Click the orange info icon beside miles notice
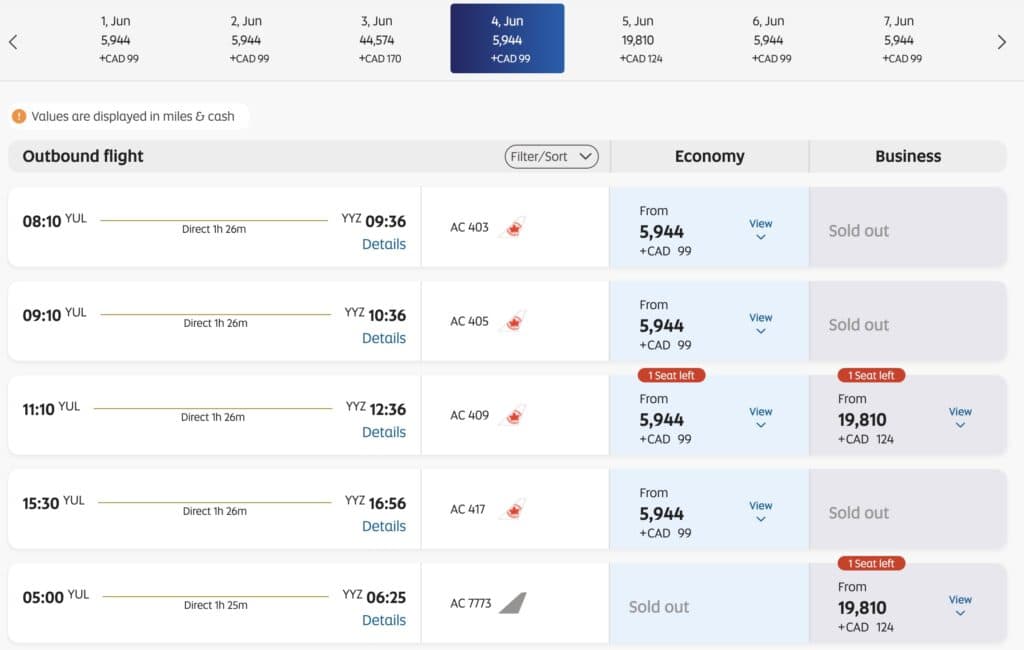This screenshot has height=650, width=1024. pos(19,116)
